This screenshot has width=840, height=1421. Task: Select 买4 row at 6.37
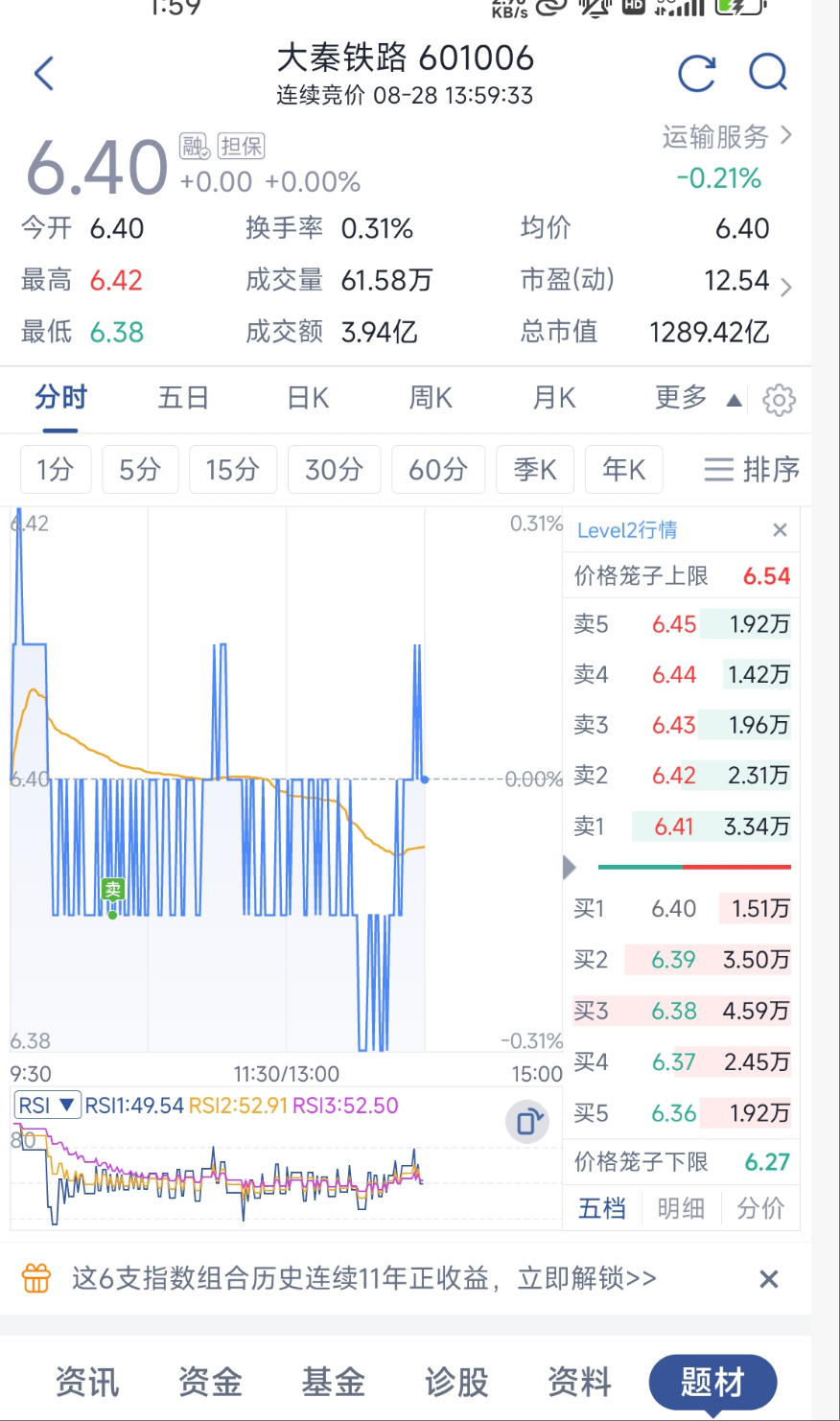[x=682, y=1062]
